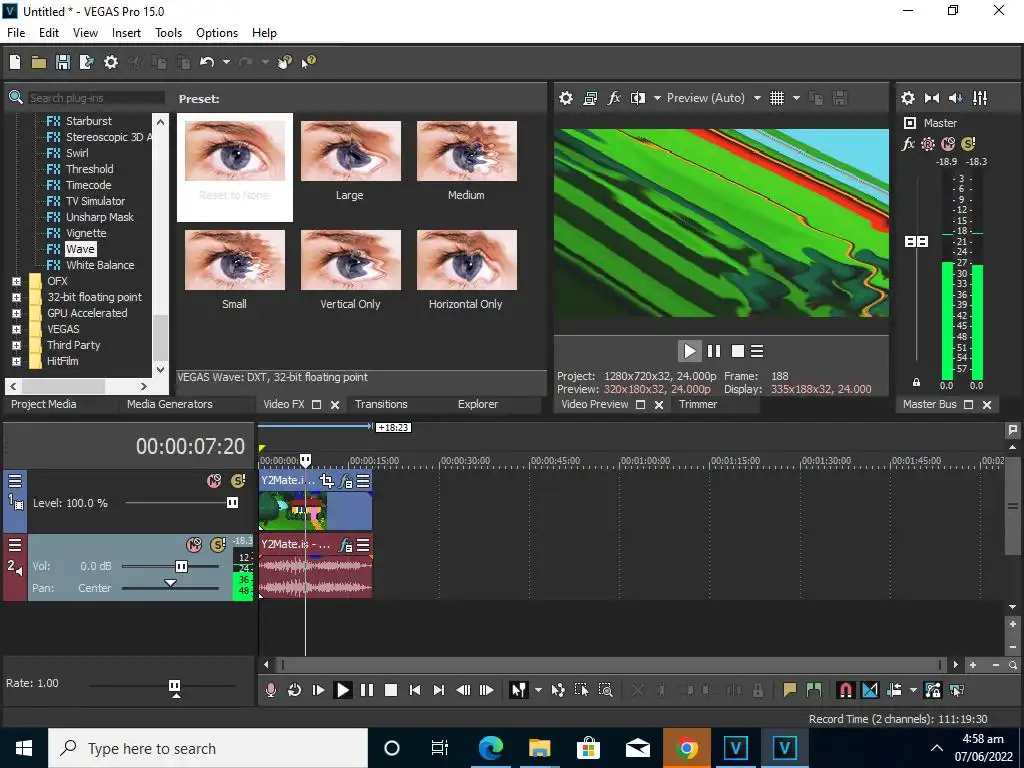The image size is (1024, 768).
Task: Stop playback in transport bar
Action: point(391,690)
